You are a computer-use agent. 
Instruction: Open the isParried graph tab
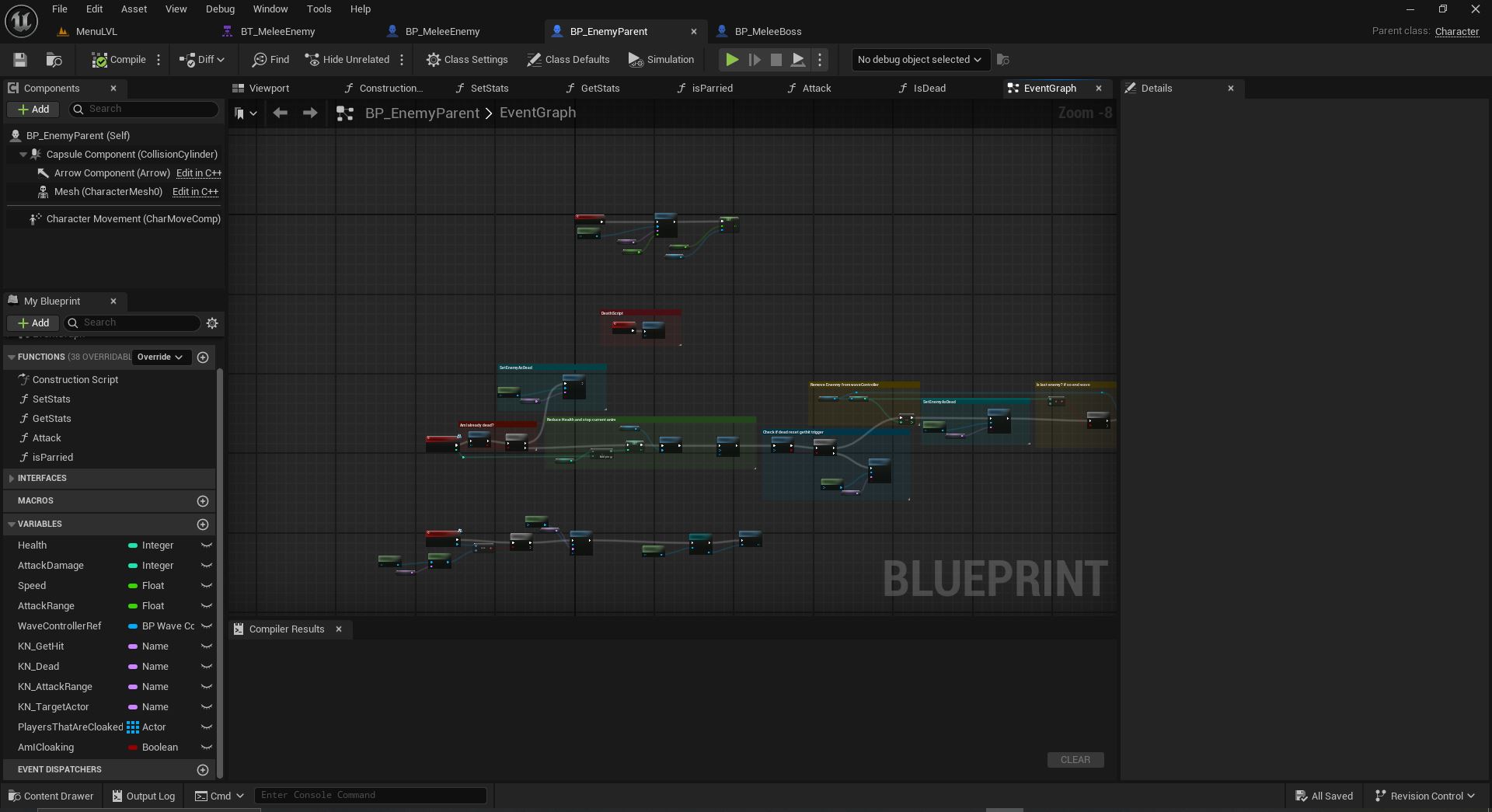712,89
